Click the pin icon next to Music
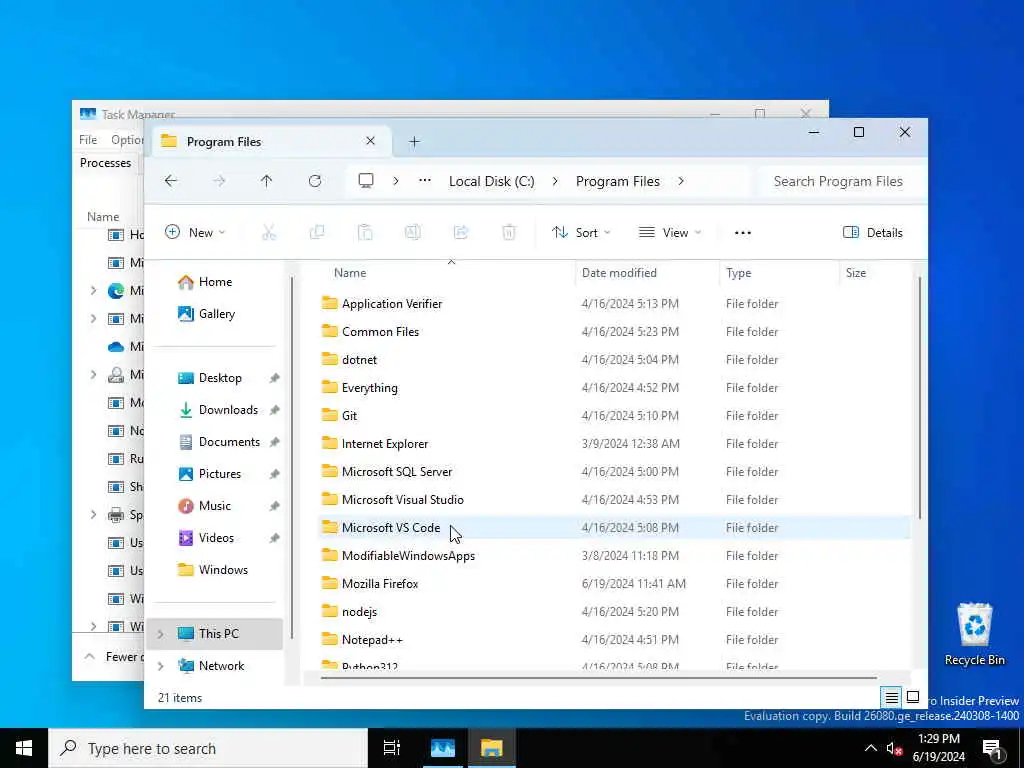Image resolution: width=1024 pixels, height=768 pixels. point(274,506)
